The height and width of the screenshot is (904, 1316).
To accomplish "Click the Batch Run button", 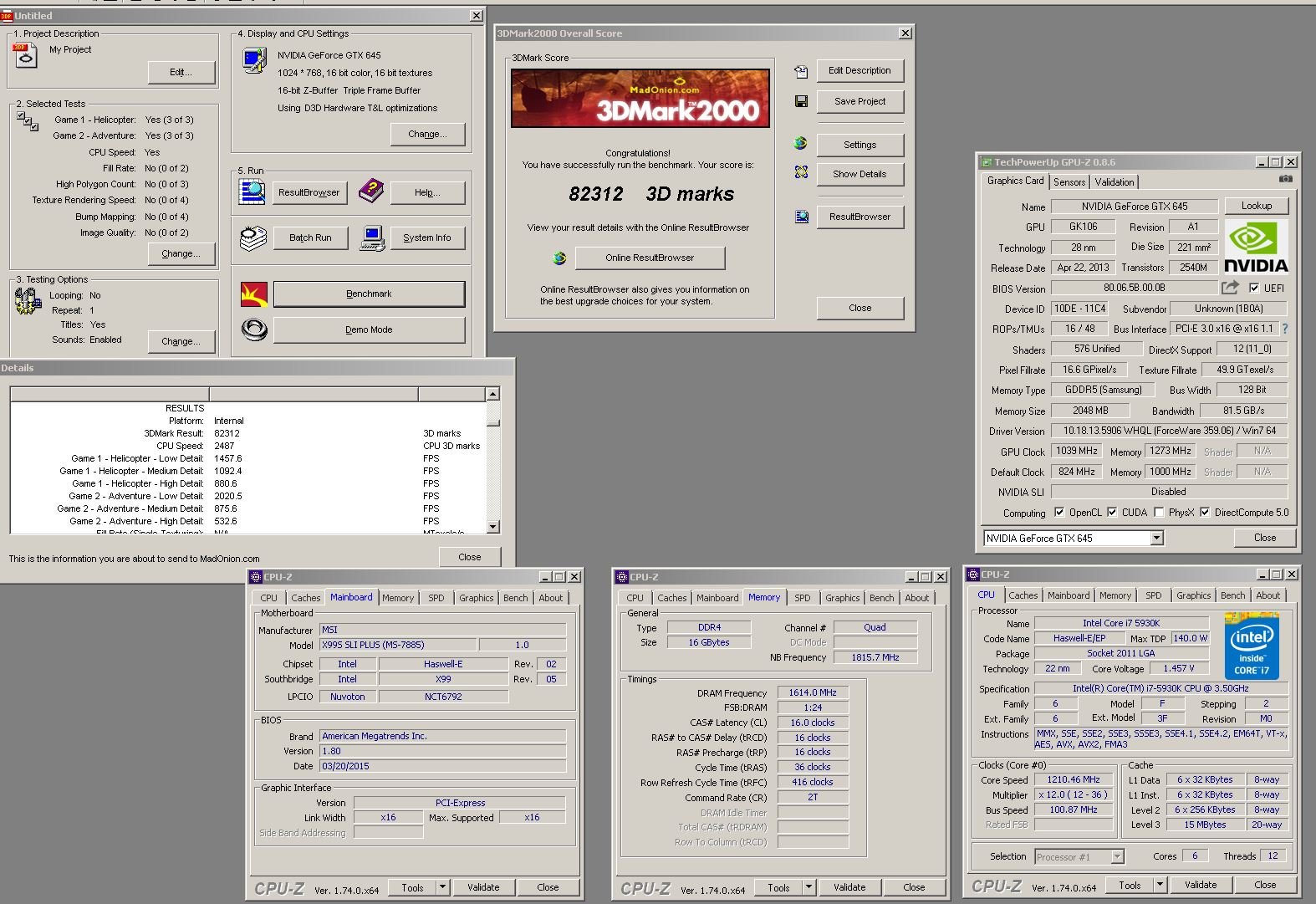I will [310, 238].
